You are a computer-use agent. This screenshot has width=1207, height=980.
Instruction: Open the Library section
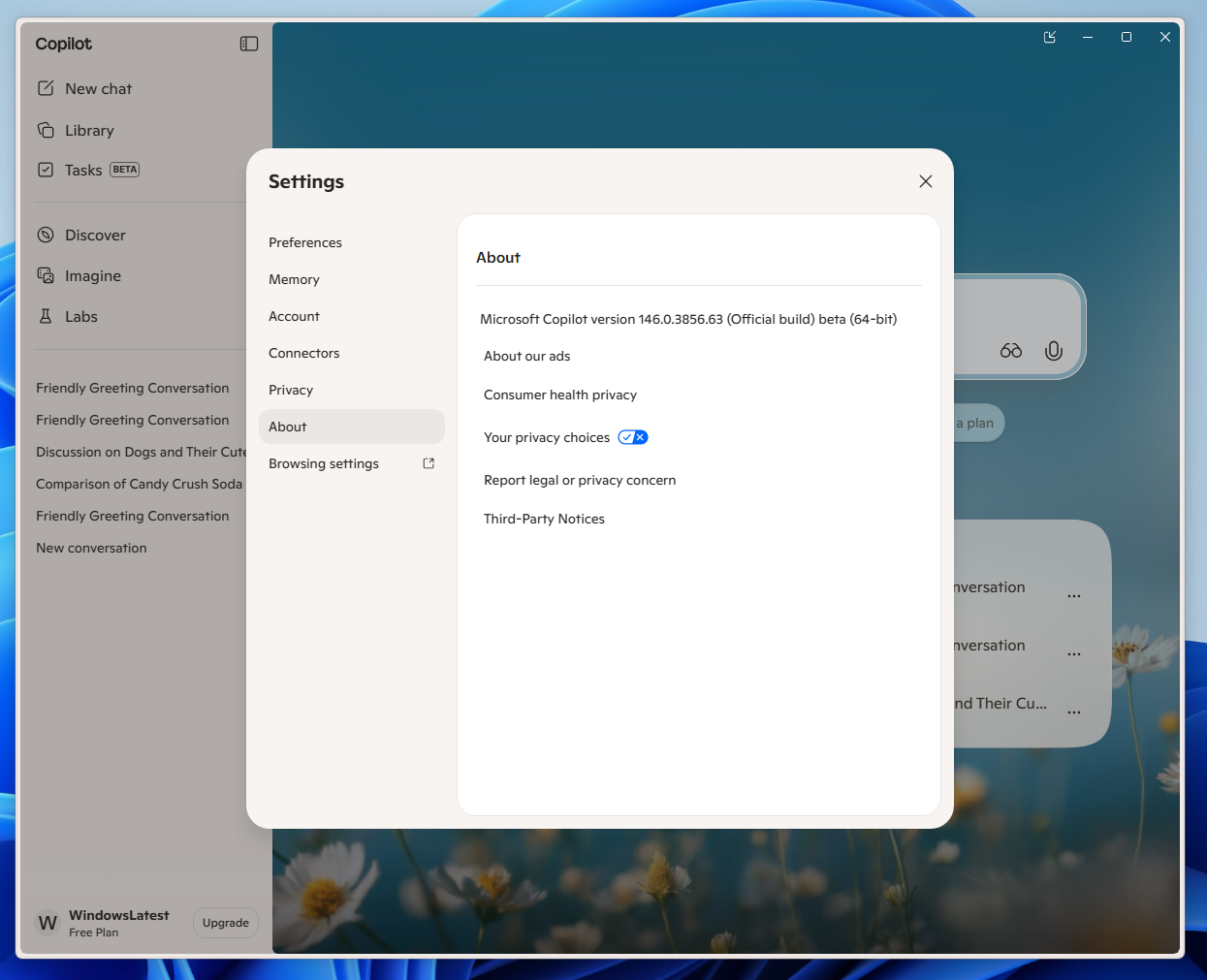coord(90,130)
